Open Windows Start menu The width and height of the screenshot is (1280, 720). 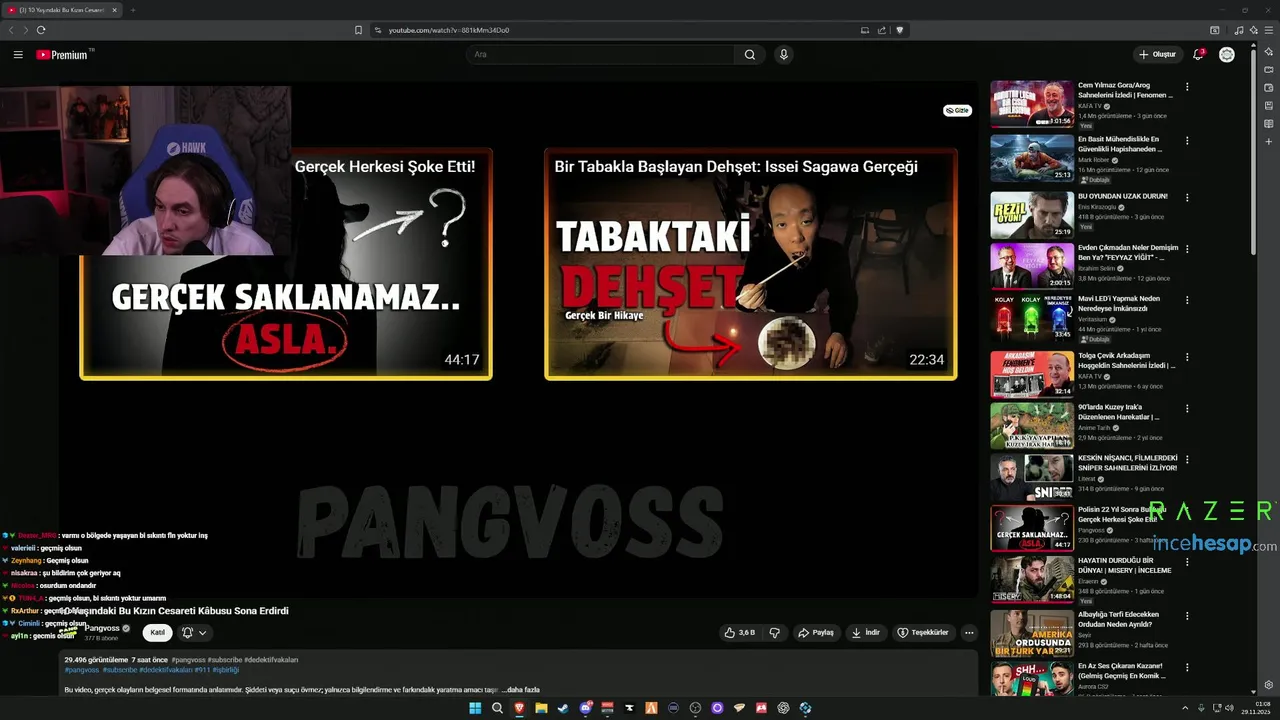click(475, 708)
